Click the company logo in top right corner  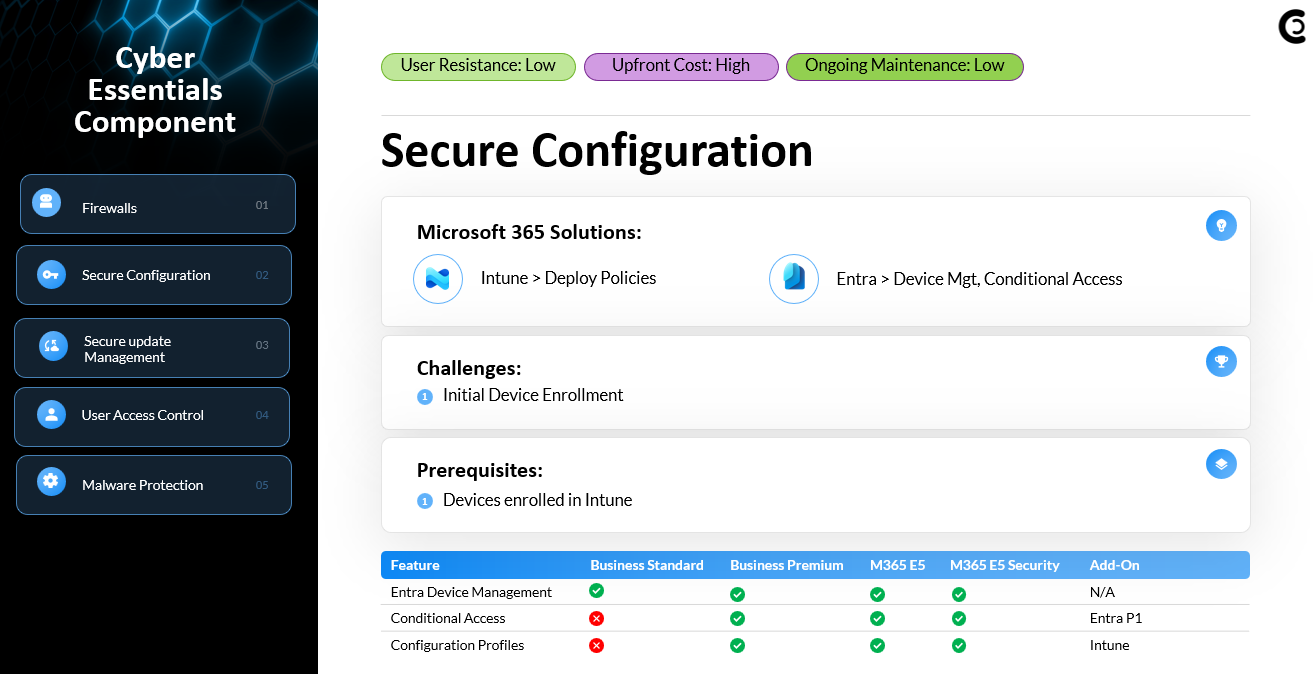point(1292,28)
